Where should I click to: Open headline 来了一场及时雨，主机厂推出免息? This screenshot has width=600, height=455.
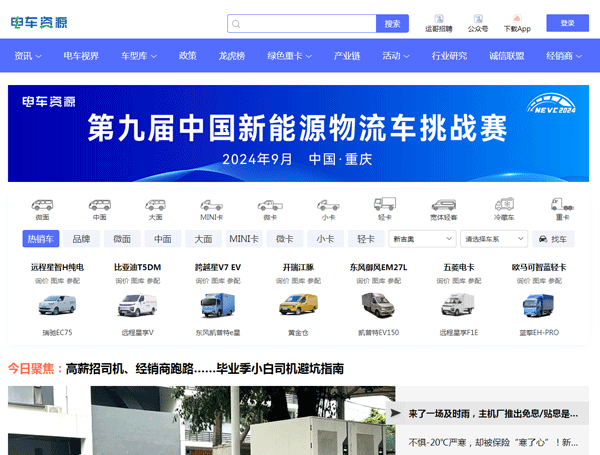(x=493, y=414)
